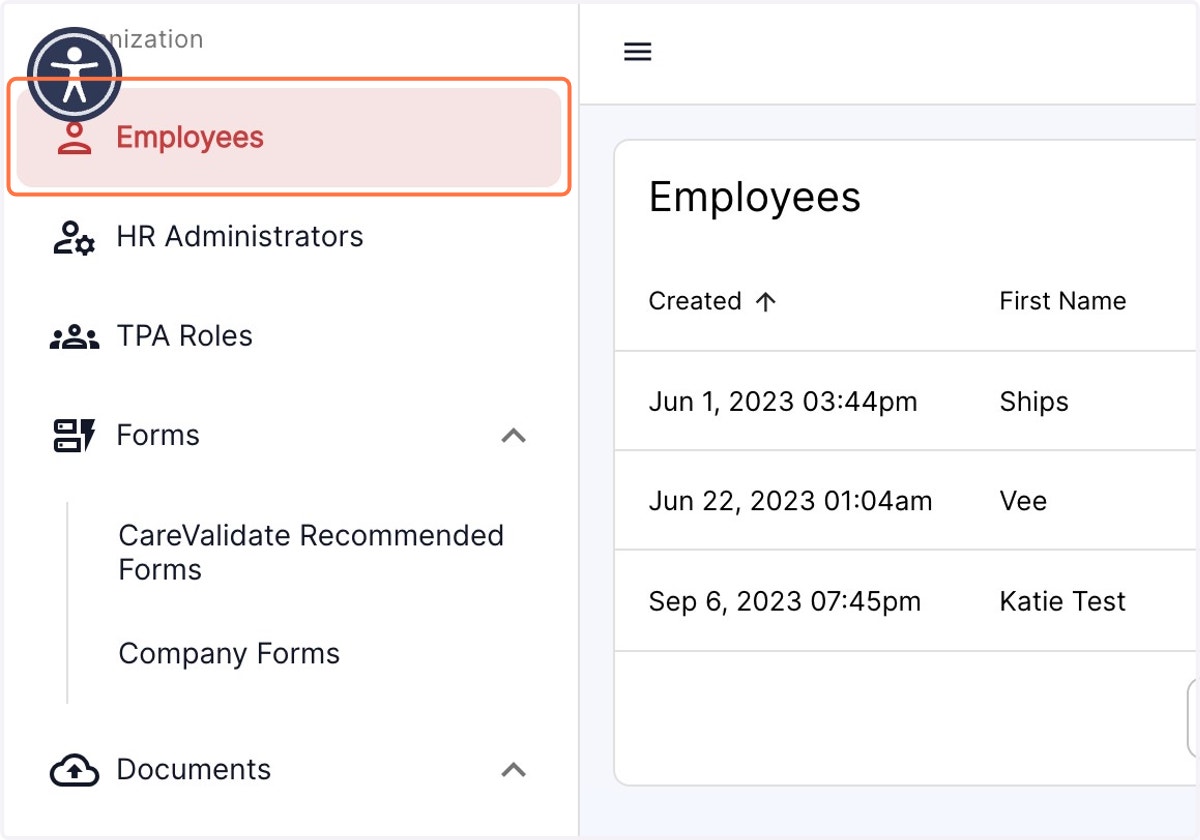Click the HR Administrators gear-person icon
This screenshot has height=840, width=1200.
(x=74, y=237)
